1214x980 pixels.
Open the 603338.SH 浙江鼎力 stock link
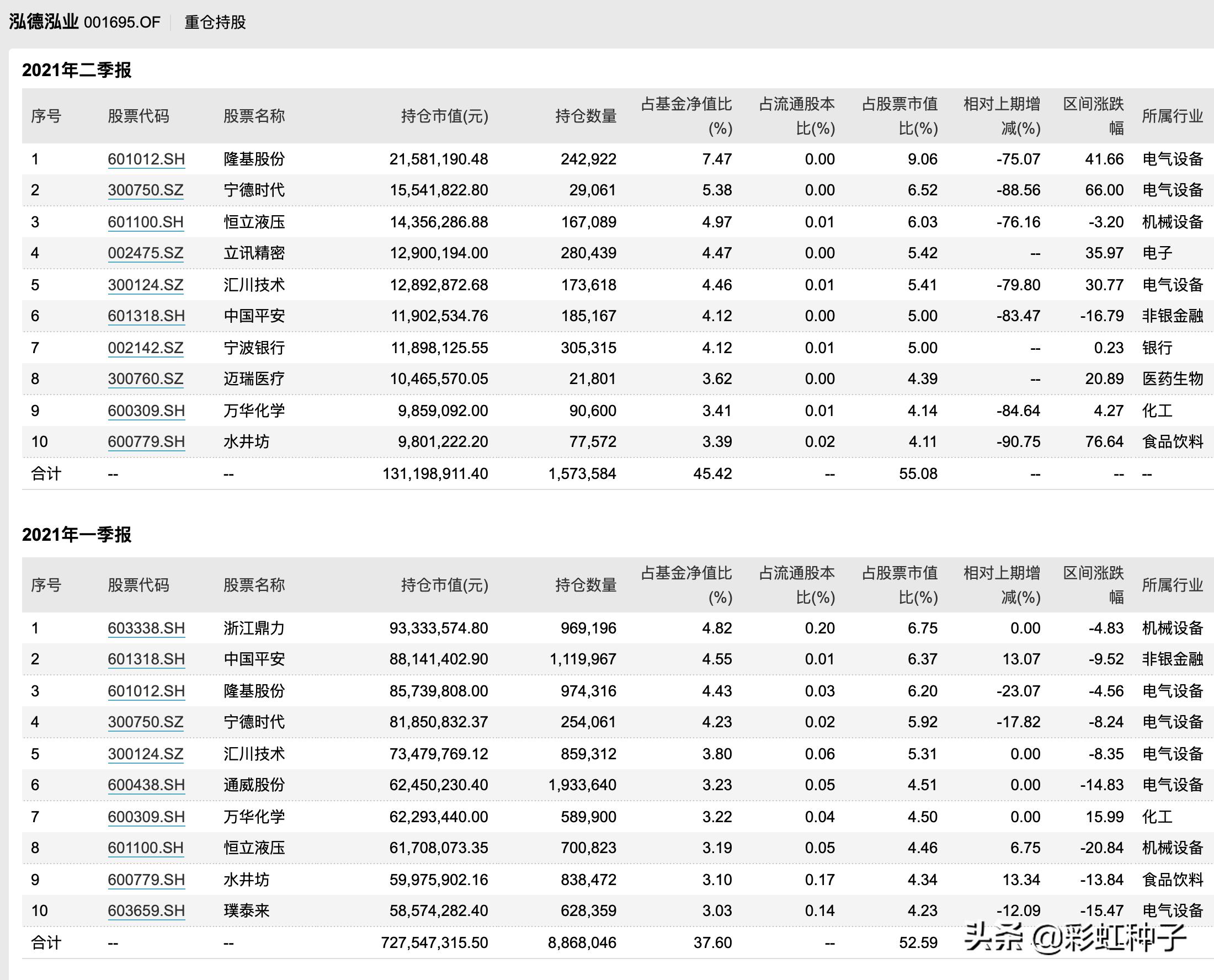146,629
